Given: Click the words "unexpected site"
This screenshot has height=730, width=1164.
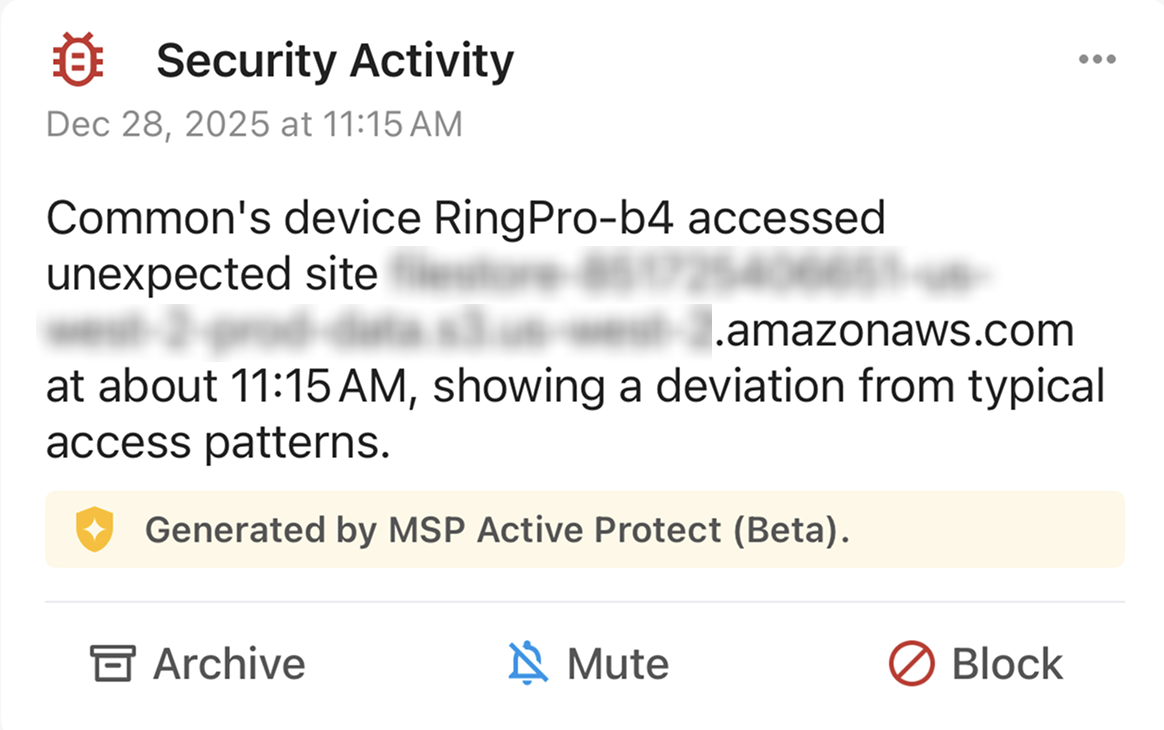Looking at the screenshot, I should 211,274.
